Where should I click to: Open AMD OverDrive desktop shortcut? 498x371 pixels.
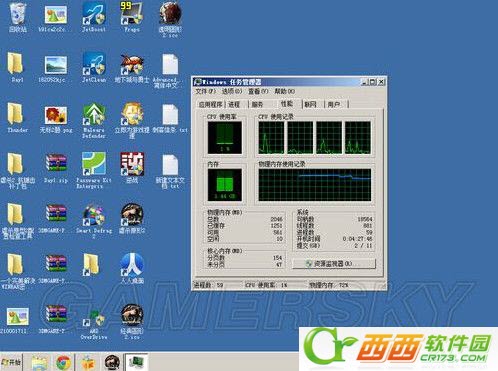94,323
